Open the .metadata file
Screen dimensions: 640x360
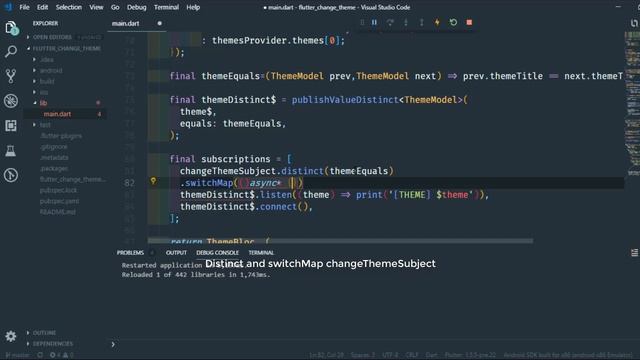coord(54,158)
